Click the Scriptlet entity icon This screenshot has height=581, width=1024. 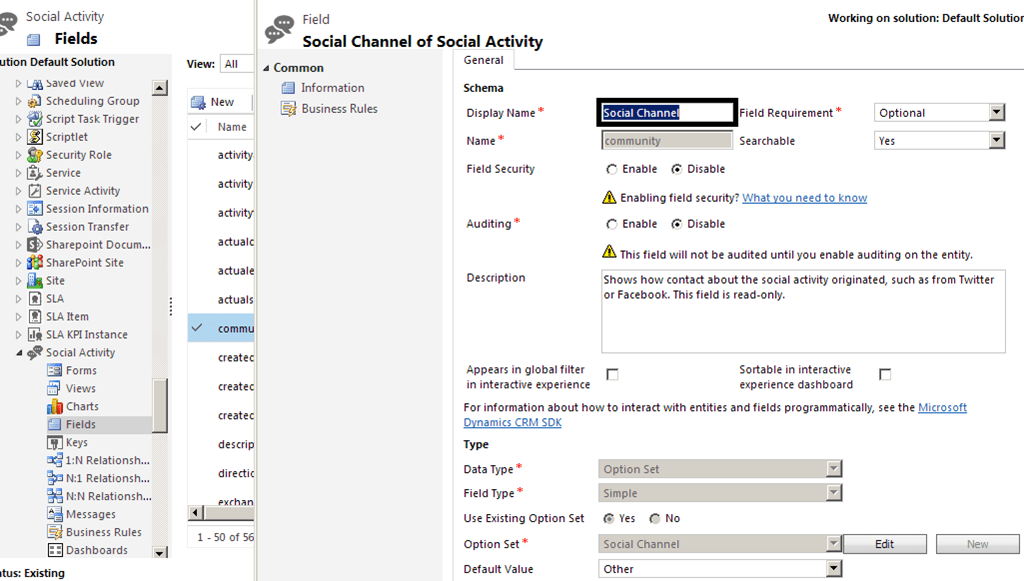(x=35, y=137)
